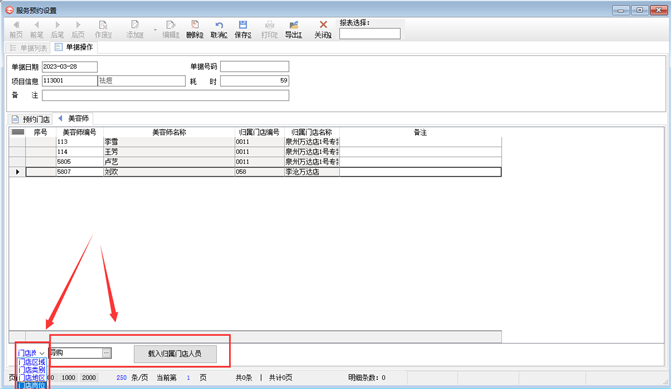Viewport: 671px width, 389px height.
Task: Click the cancel/undo (取消) toolbar icon
Action: pos(219,25)
